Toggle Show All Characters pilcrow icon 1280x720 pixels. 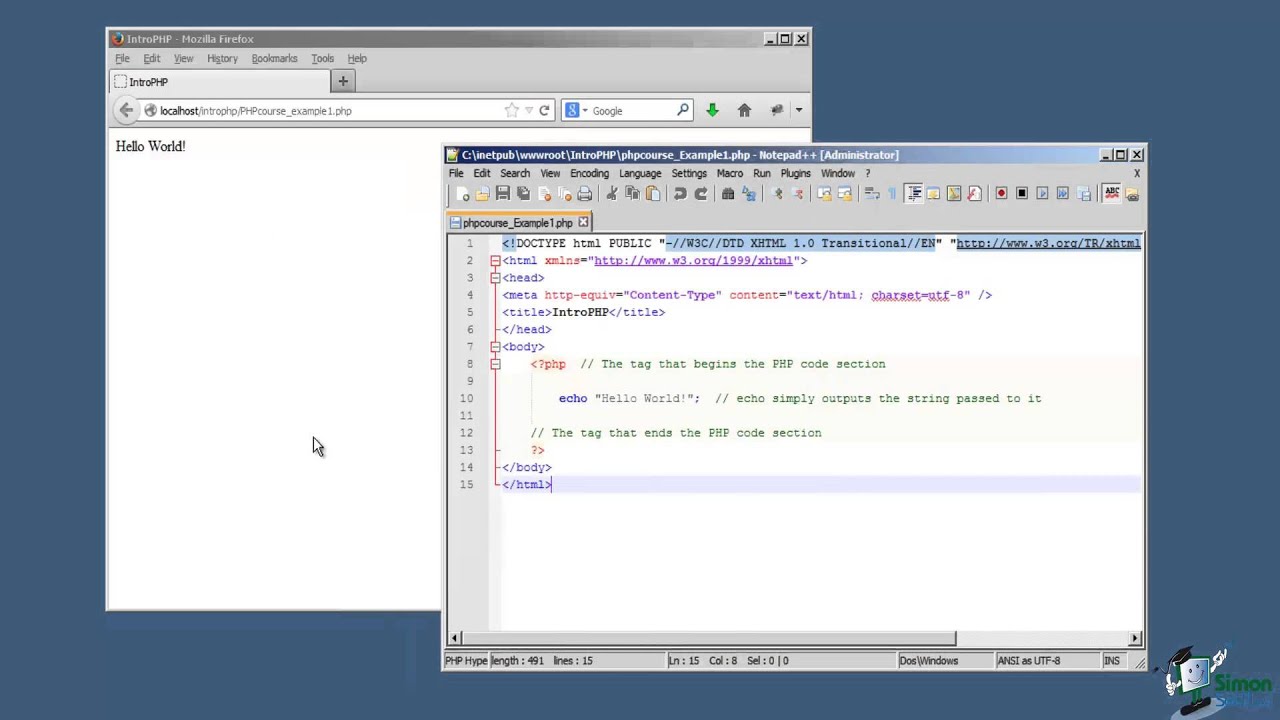[892, 193]
